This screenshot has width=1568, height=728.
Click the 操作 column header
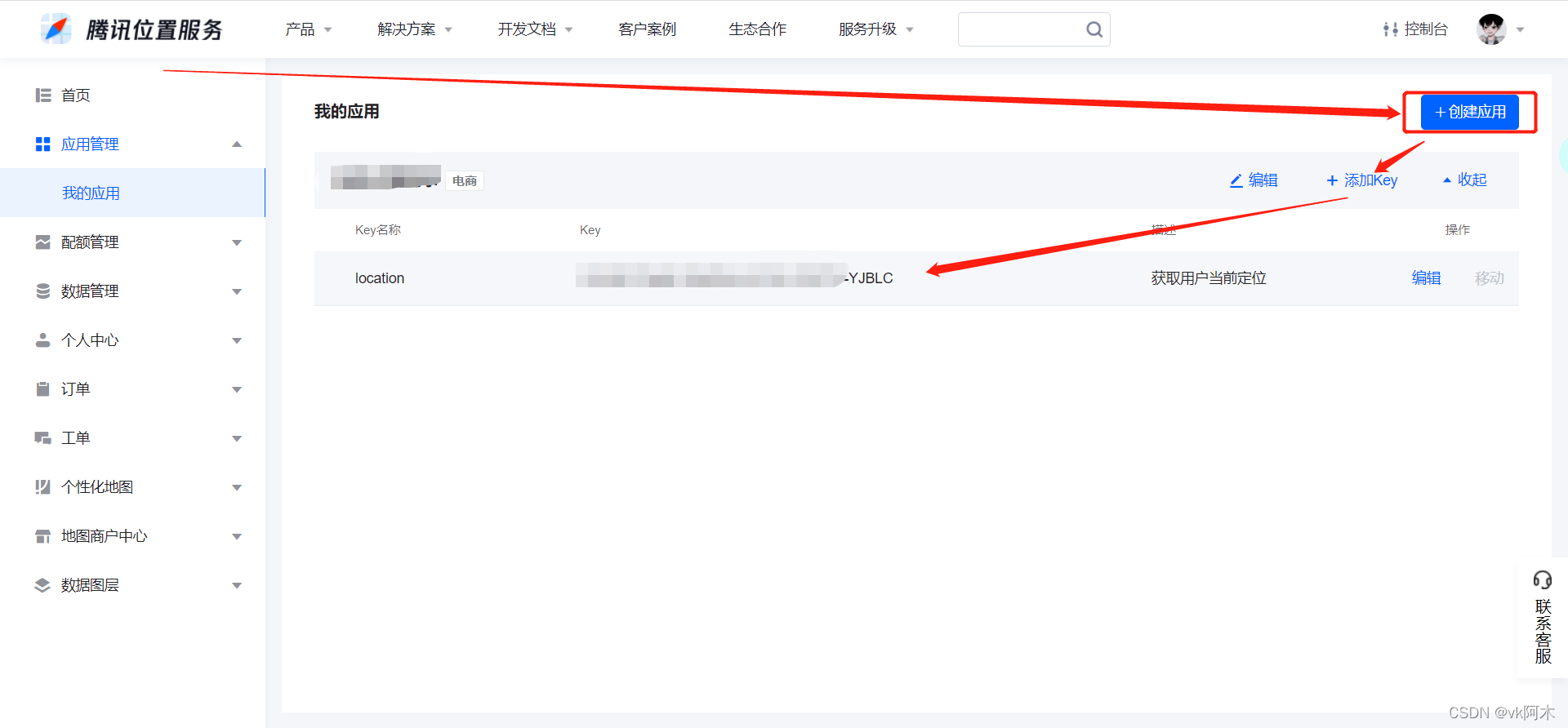1458,230
